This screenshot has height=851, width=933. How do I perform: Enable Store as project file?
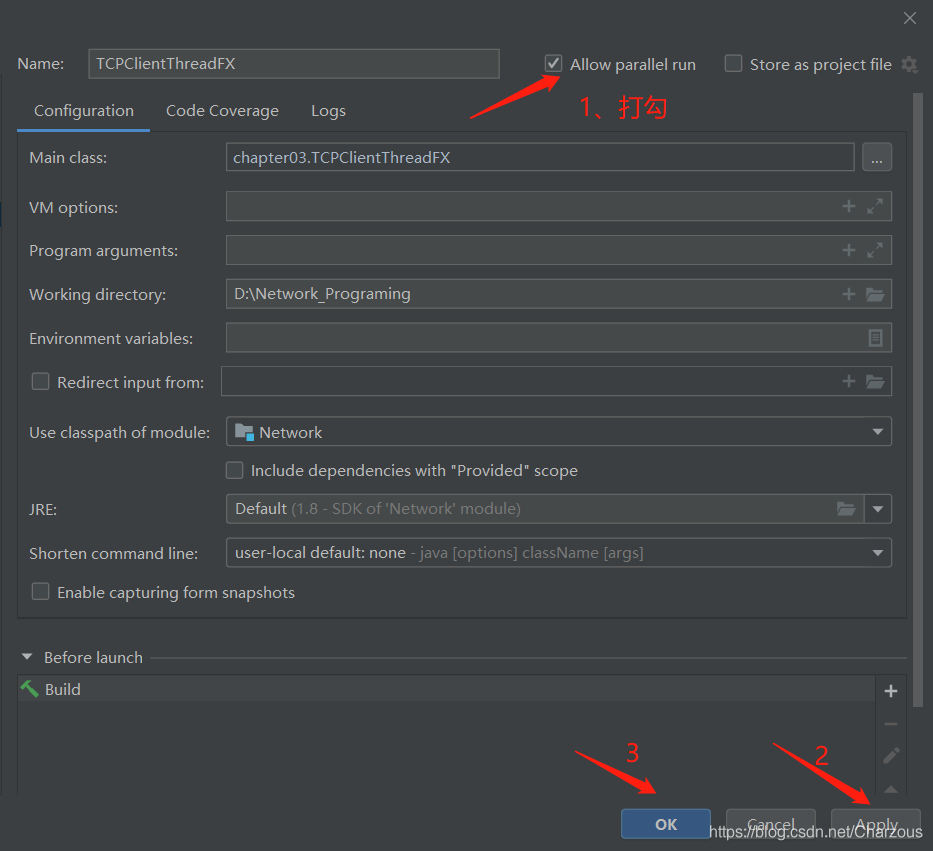pos(733,64)
